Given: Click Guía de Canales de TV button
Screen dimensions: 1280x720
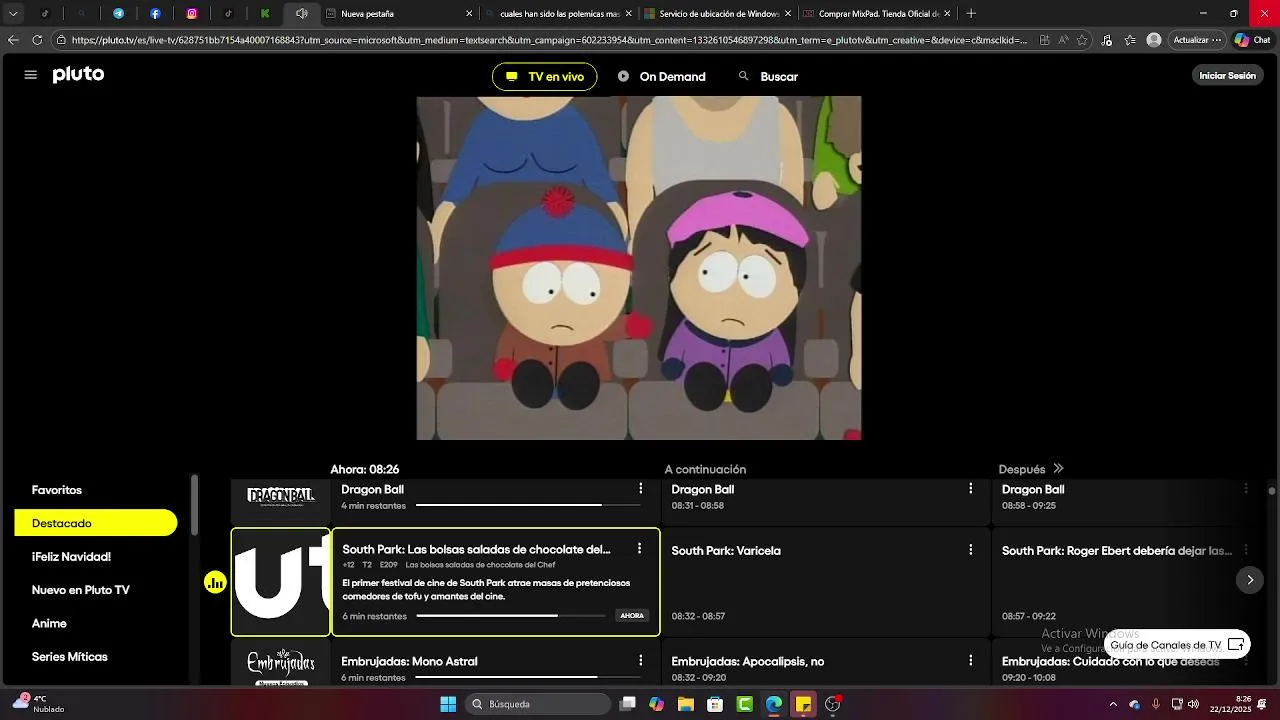Looking at the screenshot, I should coord(1177,645).
